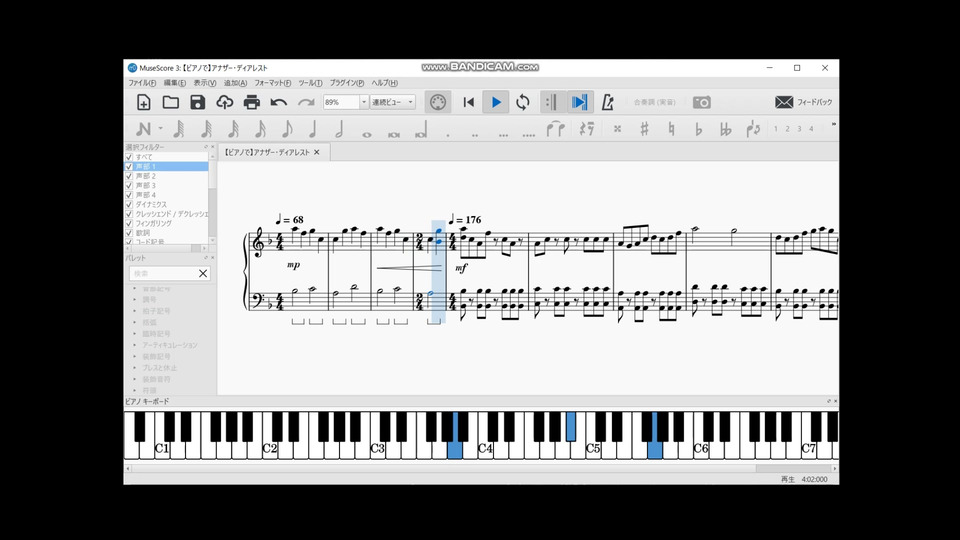Open the 追加(A) menu
The width and height of the screenshot is (960, 540).
tap(235, 83)
